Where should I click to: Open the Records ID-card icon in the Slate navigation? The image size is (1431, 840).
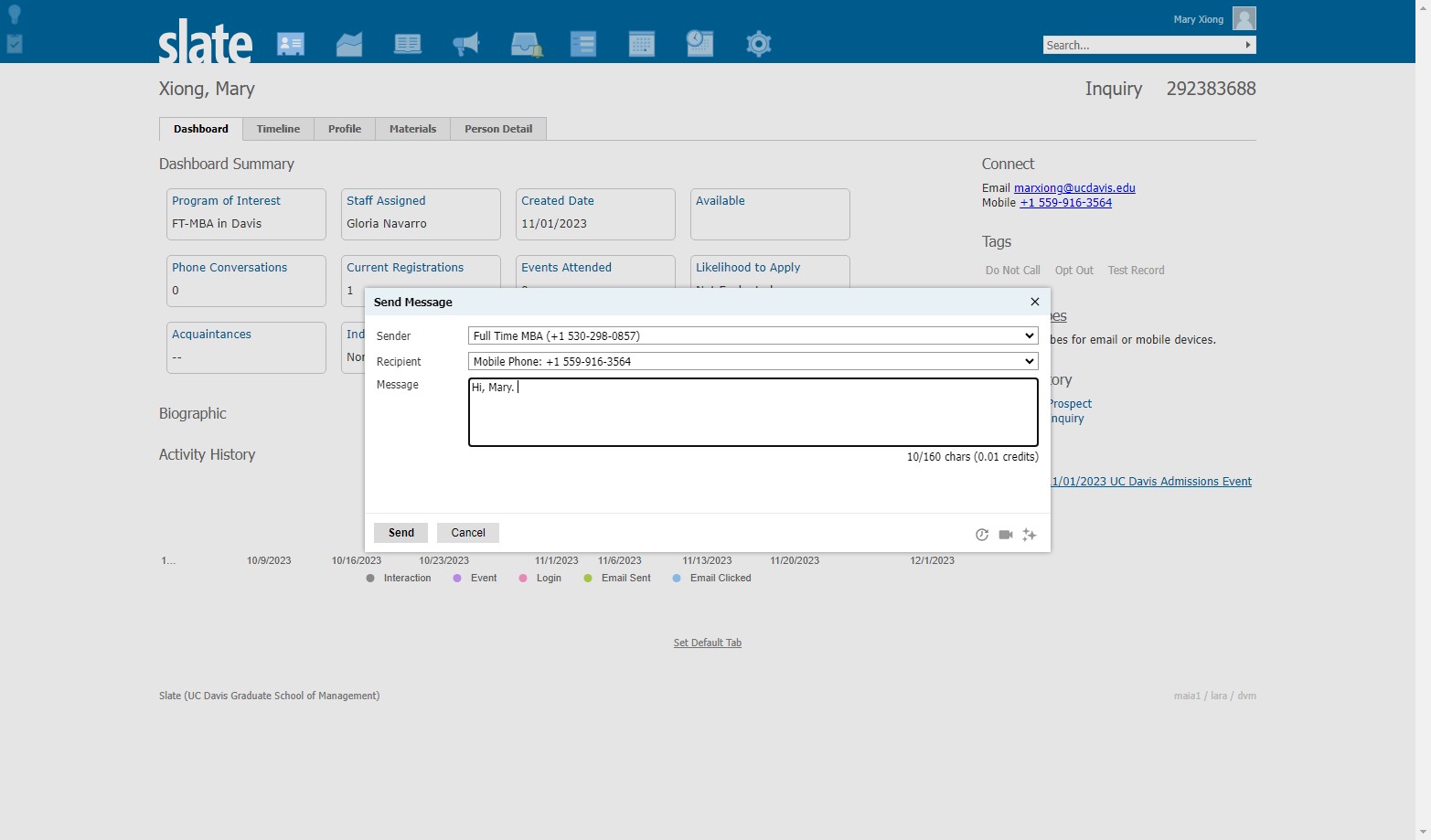point(291,44)
